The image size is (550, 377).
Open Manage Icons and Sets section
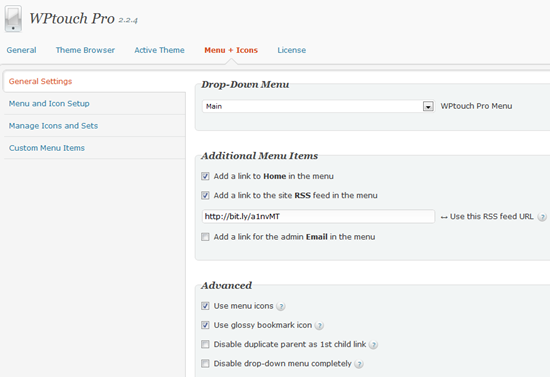pyautogui.click(x=94, y=126)
